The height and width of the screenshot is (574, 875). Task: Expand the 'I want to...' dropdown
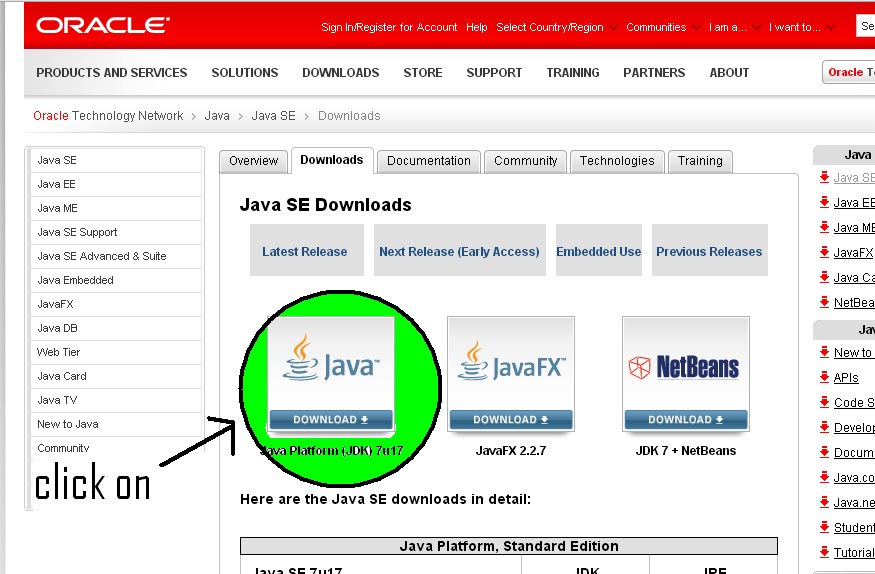coord(801,27)
